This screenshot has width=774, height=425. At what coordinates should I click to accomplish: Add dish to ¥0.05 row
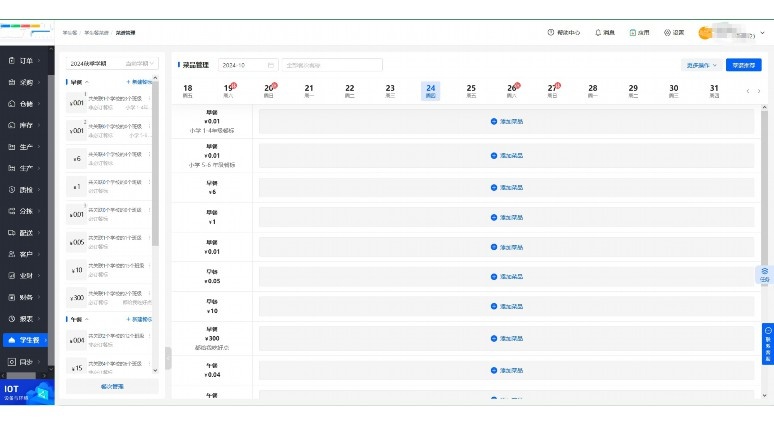pos(506,276)
